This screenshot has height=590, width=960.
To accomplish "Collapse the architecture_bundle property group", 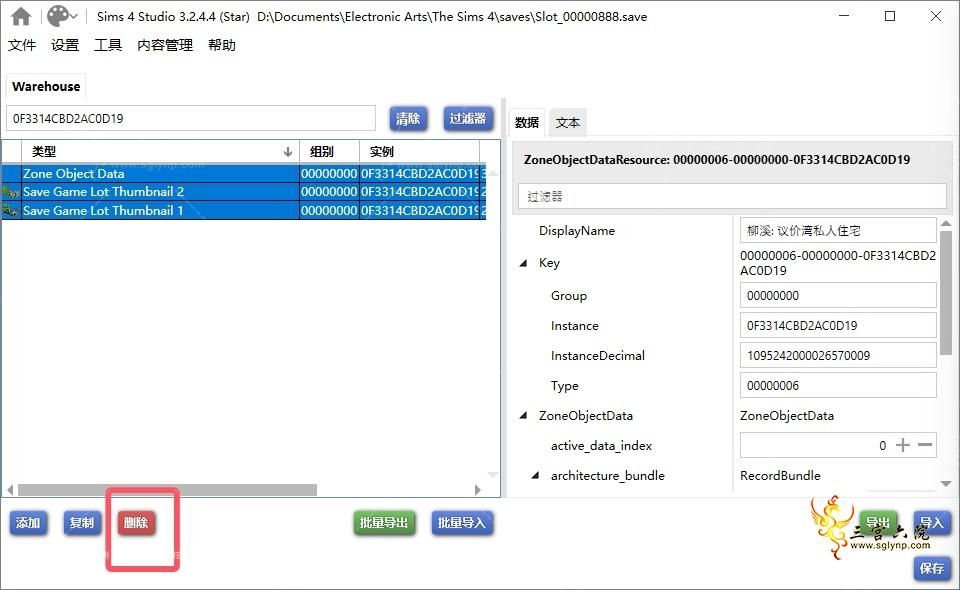I will pyautogui.click(x=535, y=476).
